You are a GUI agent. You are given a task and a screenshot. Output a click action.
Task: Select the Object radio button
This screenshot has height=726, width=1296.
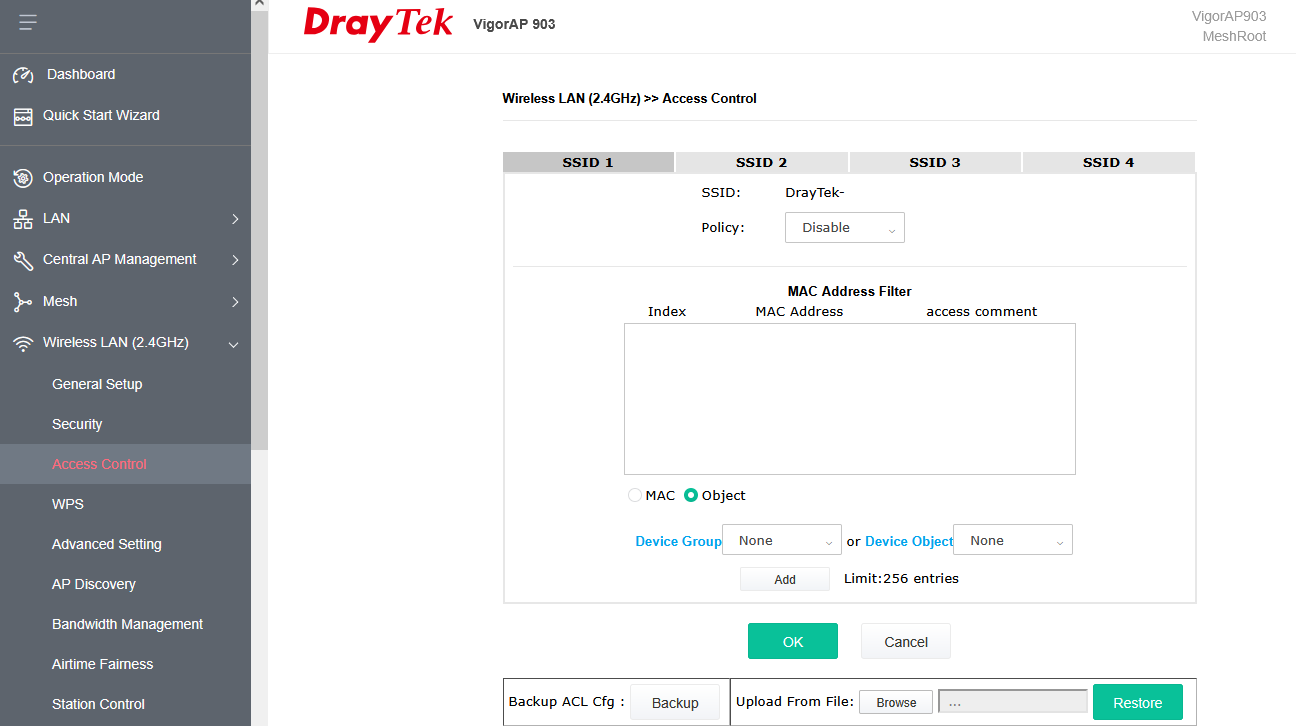coord(691,496)
